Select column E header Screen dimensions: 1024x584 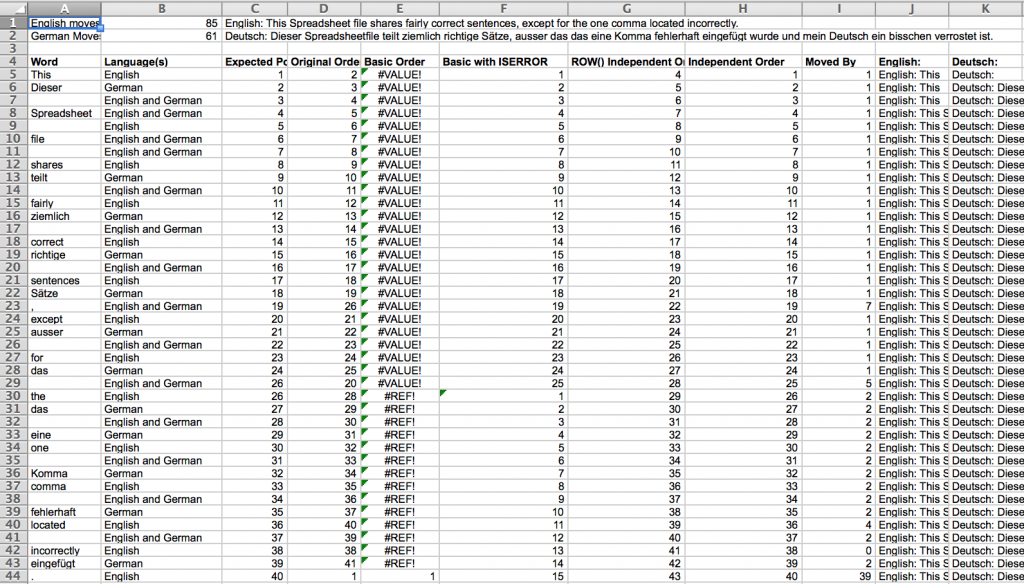tap(400, 8)
